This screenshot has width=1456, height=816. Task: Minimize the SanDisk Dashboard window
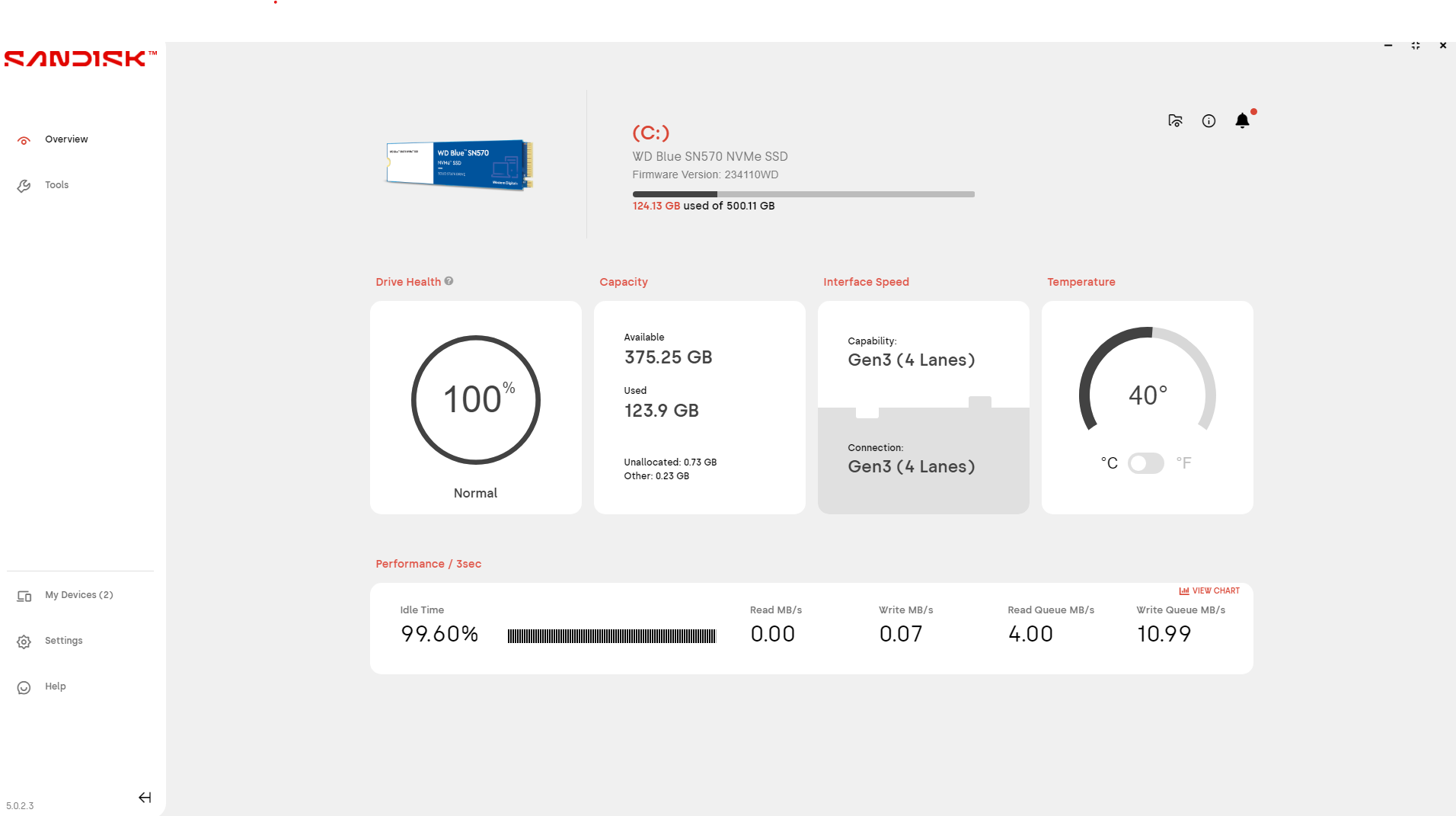1388,46
